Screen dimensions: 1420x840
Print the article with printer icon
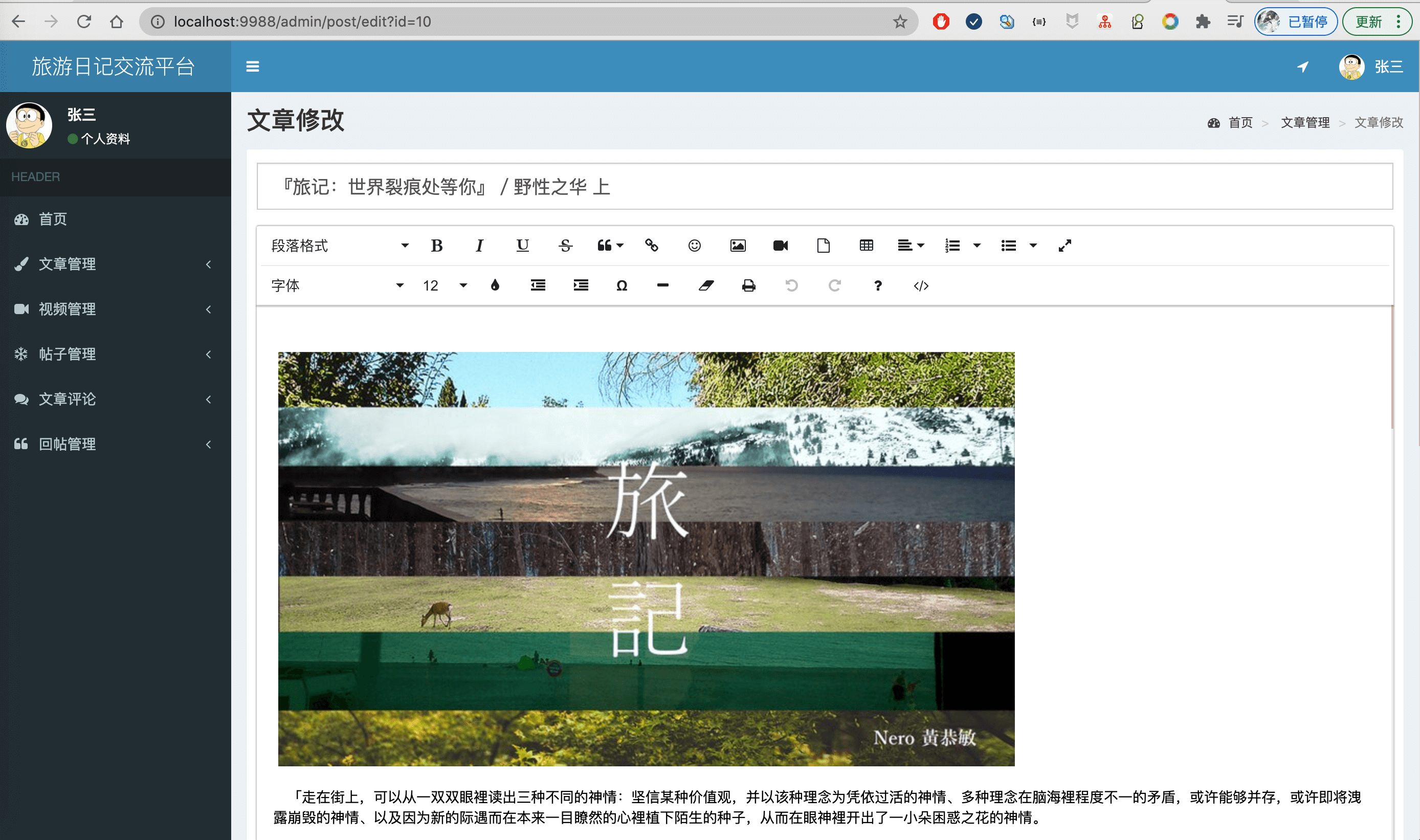click(749, 285)
